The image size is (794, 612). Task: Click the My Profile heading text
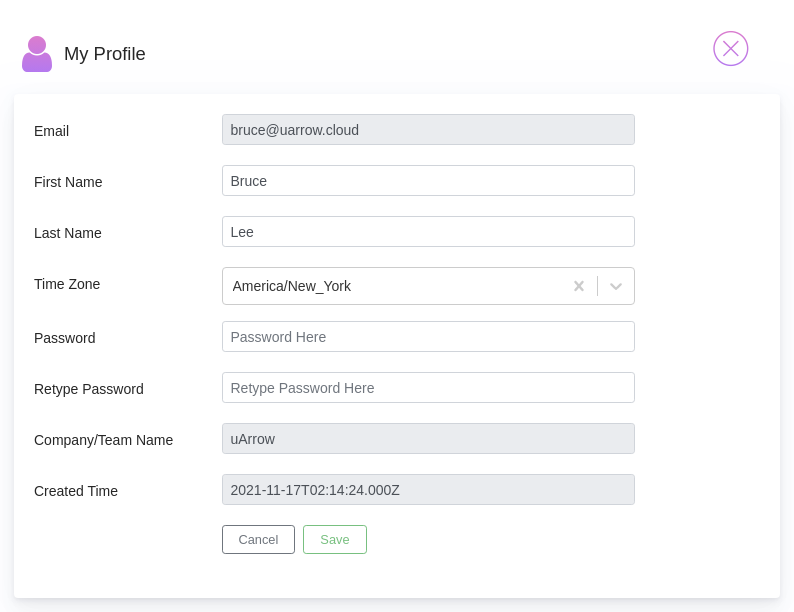(x=105, y=54)
